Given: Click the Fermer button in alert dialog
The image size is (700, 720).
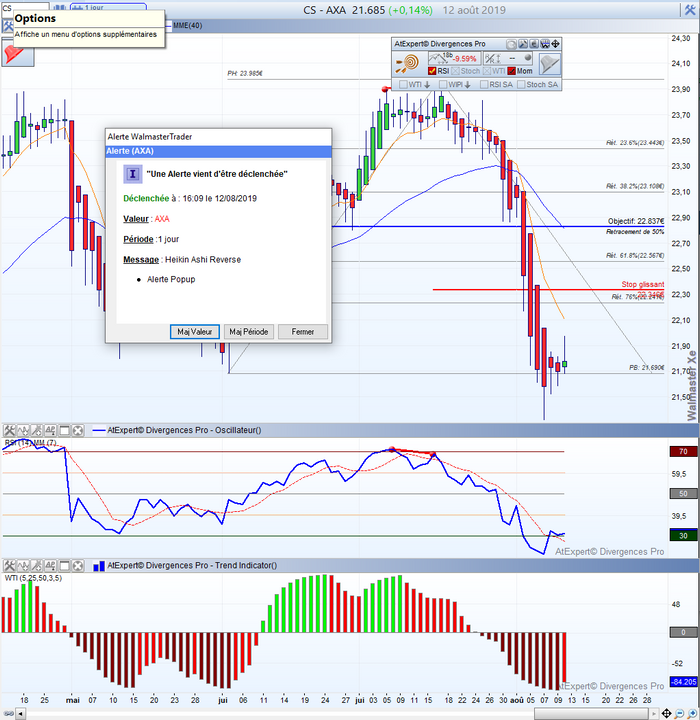Looking at the screenshot, I should coord(303,332).
